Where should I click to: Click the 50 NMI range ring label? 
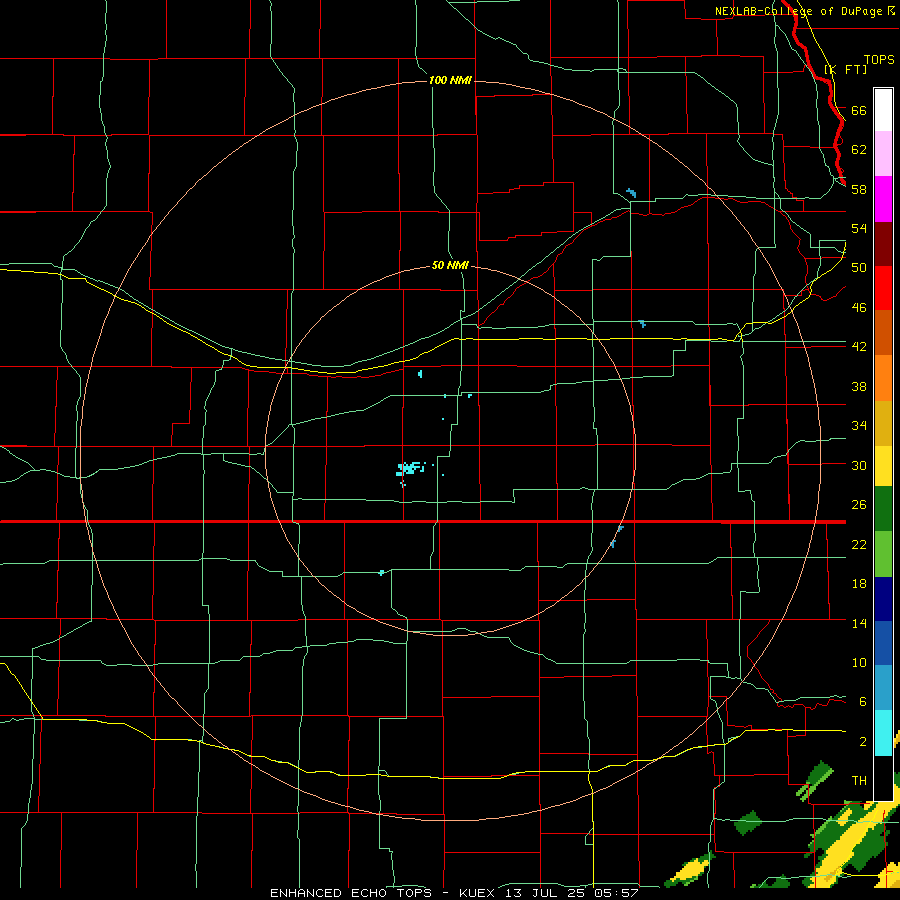(450, 265)
